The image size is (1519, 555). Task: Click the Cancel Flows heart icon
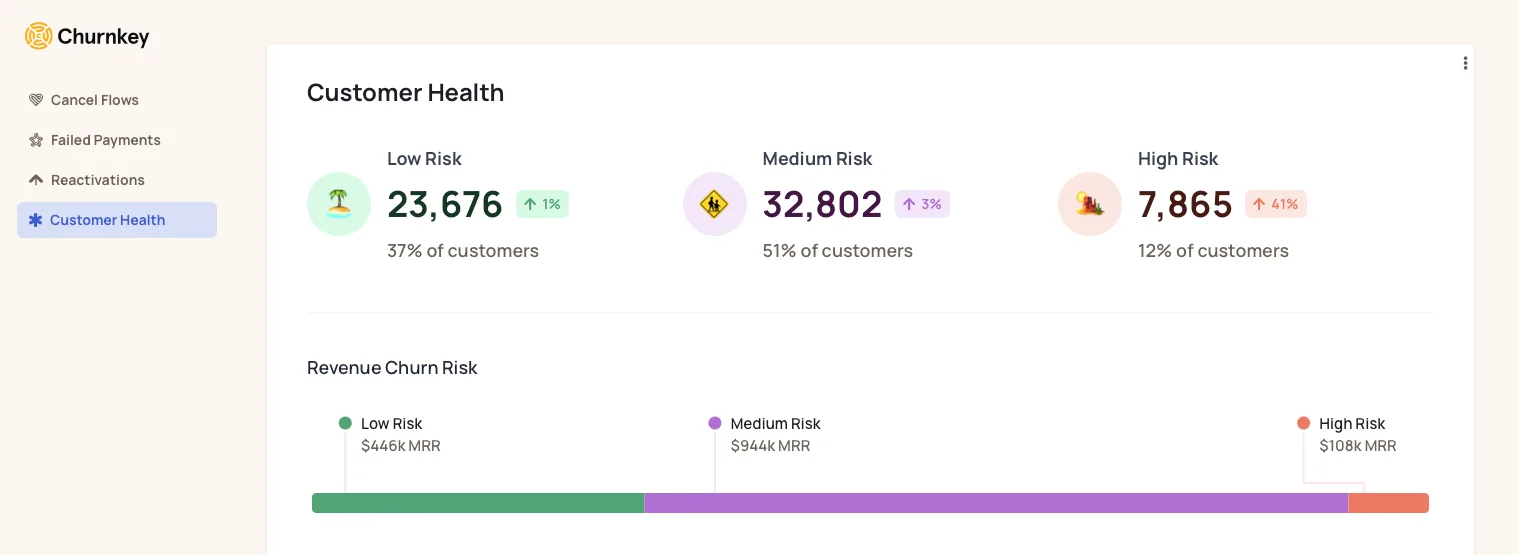[36, 100]
